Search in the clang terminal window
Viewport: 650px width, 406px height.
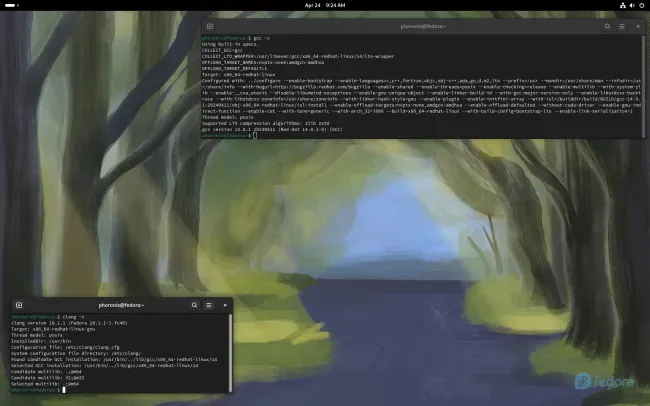click(194, 305)
